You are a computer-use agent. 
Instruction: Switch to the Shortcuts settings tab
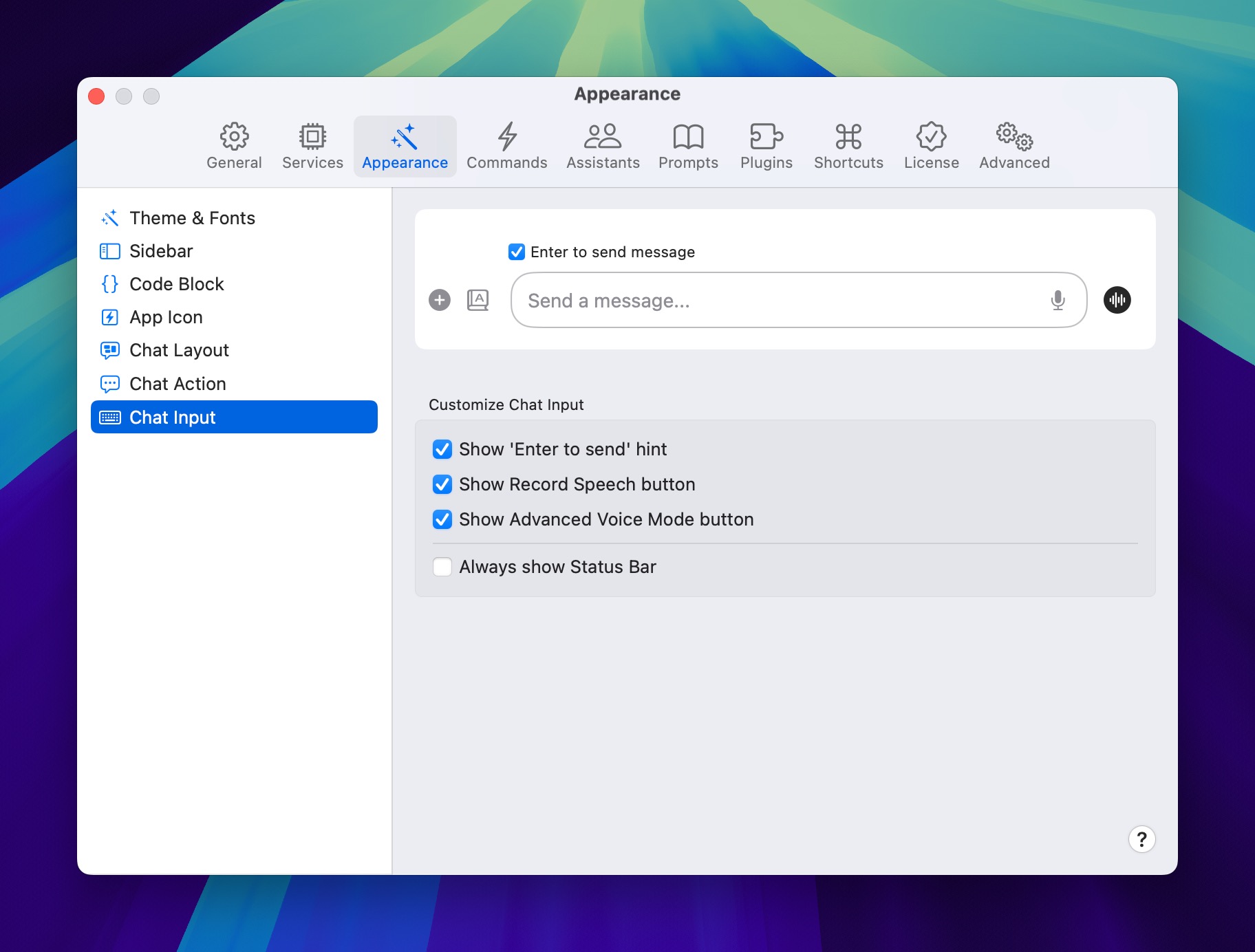pos(848,146)
